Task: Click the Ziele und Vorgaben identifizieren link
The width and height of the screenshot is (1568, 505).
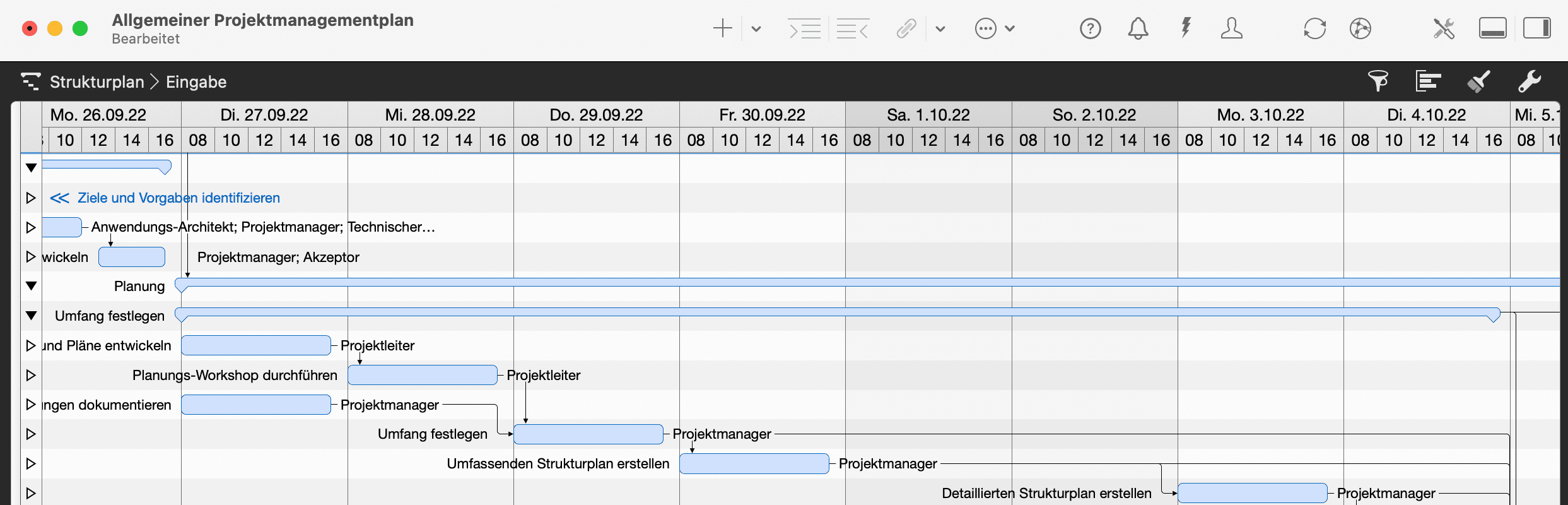Action: pos(178,198)
